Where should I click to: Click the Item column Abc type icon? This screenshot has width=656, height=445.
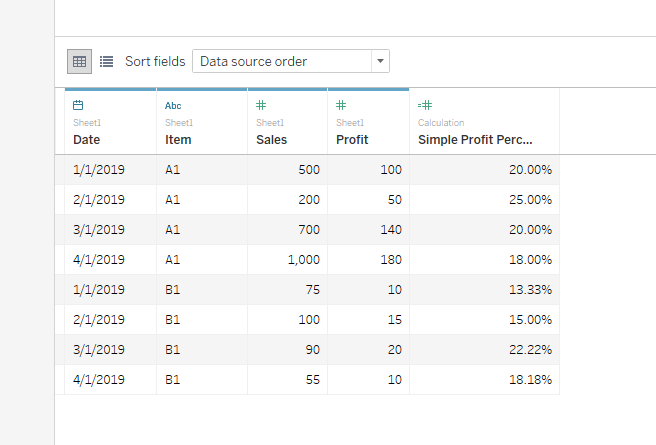173,105
